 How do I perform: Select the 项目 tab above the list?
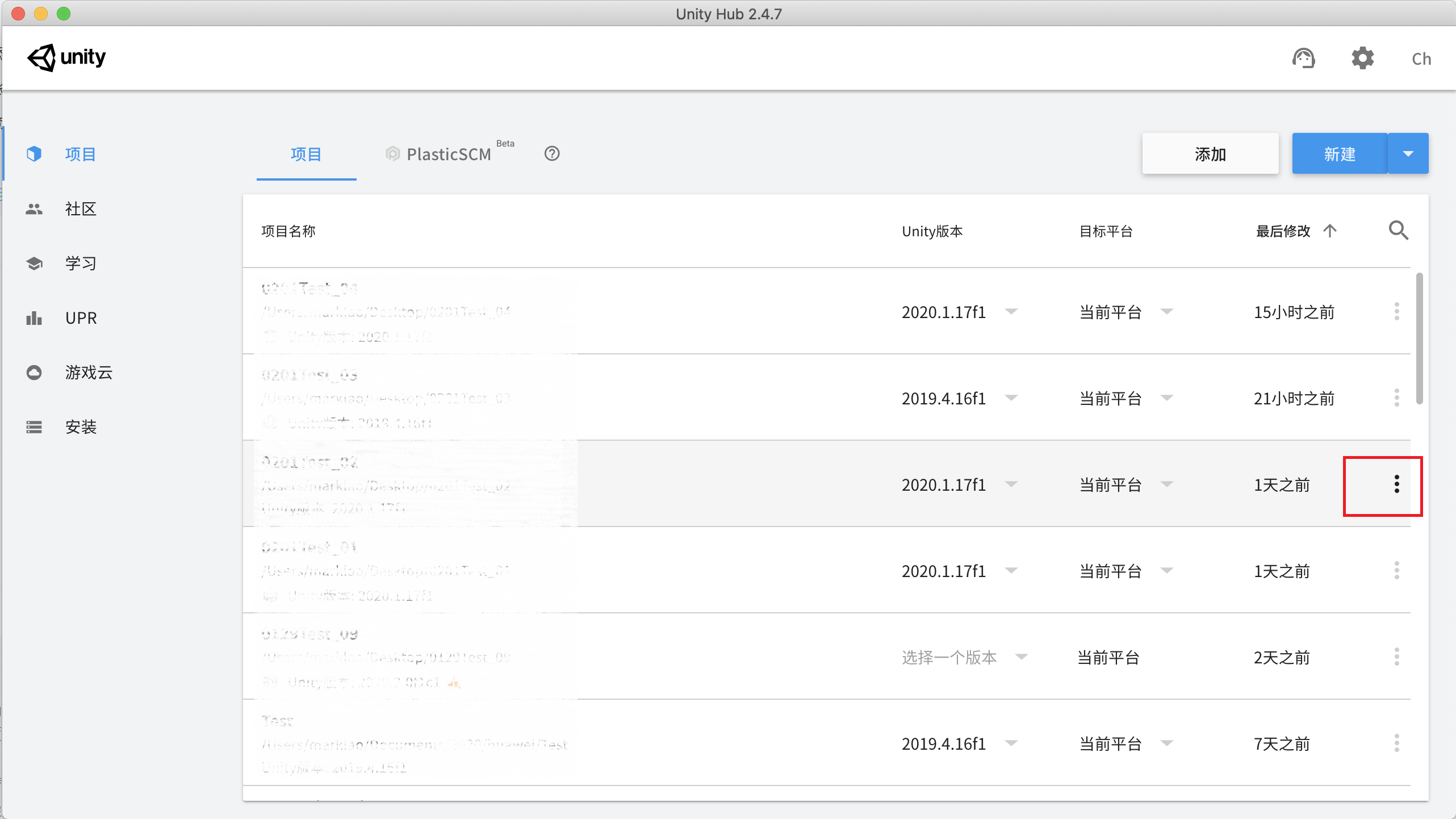point(306,154)
